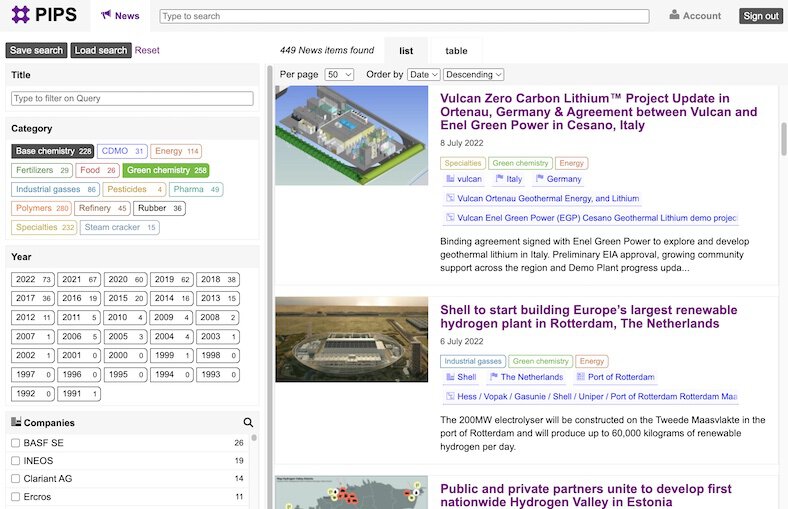Image resolution: width=788 pixels, height=509 pixels.
Task: Toggle the Energy category filter
Action: [176, 151]
